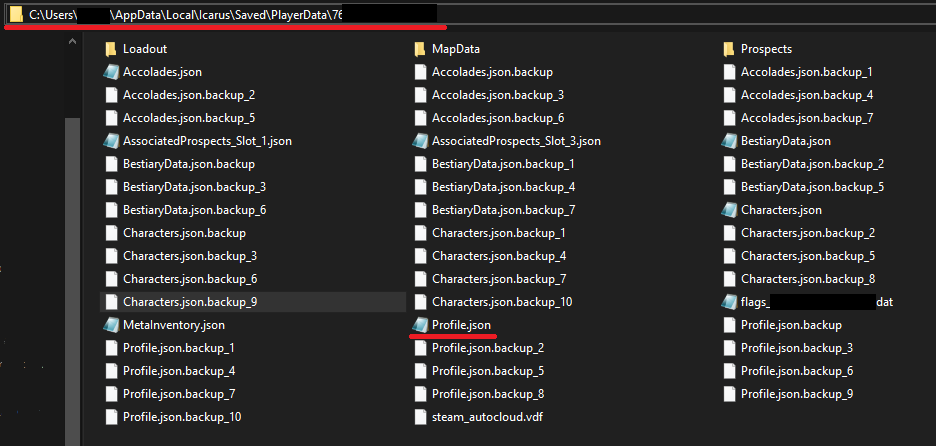Screen dimensions: 936x446
Task: Click the Accolades.json.backup_7 file icon
Action: click(x=729, y=118)
